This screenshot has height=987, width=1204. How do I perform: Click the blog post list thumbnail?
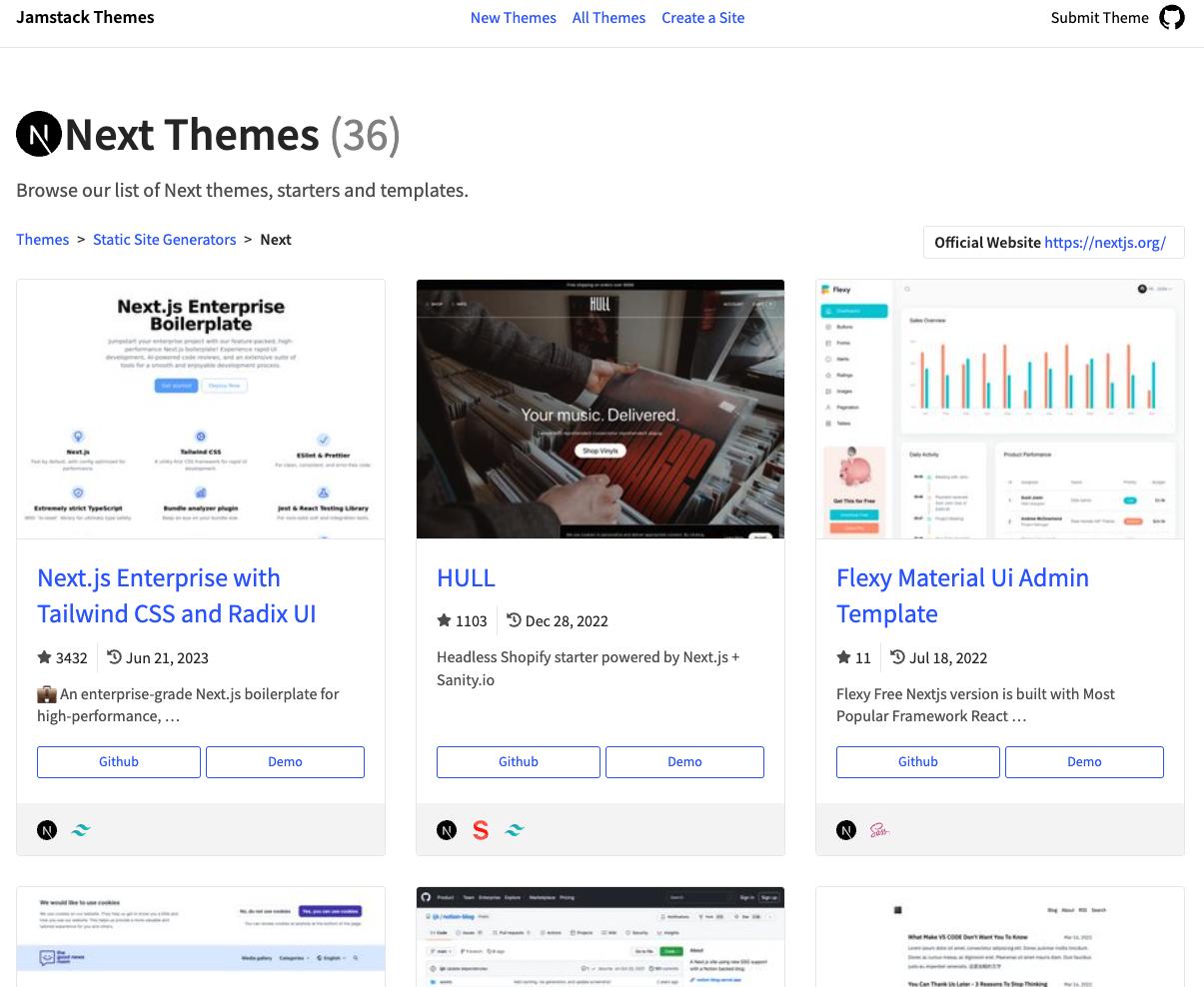click(x=1000, y=937)
